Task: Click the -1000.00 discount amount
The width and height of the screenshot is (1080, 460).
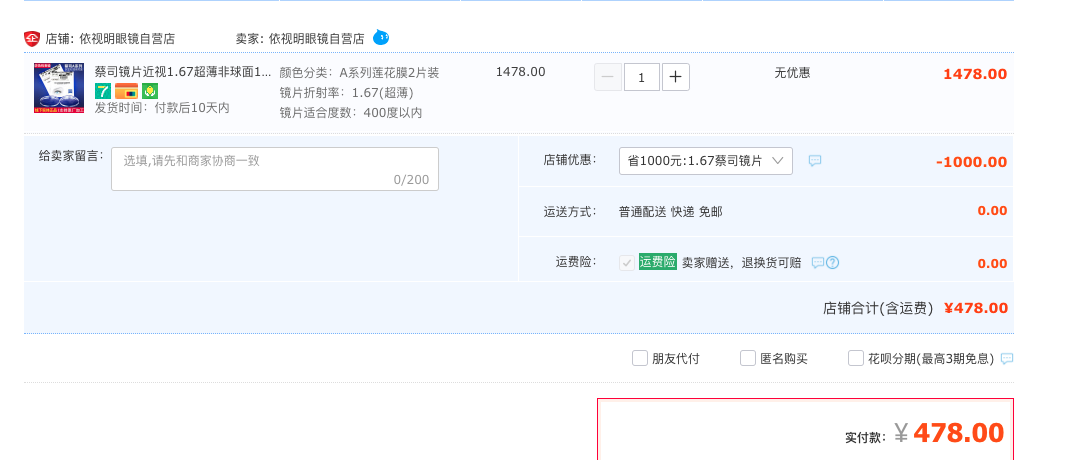Action: pos(971,163)
